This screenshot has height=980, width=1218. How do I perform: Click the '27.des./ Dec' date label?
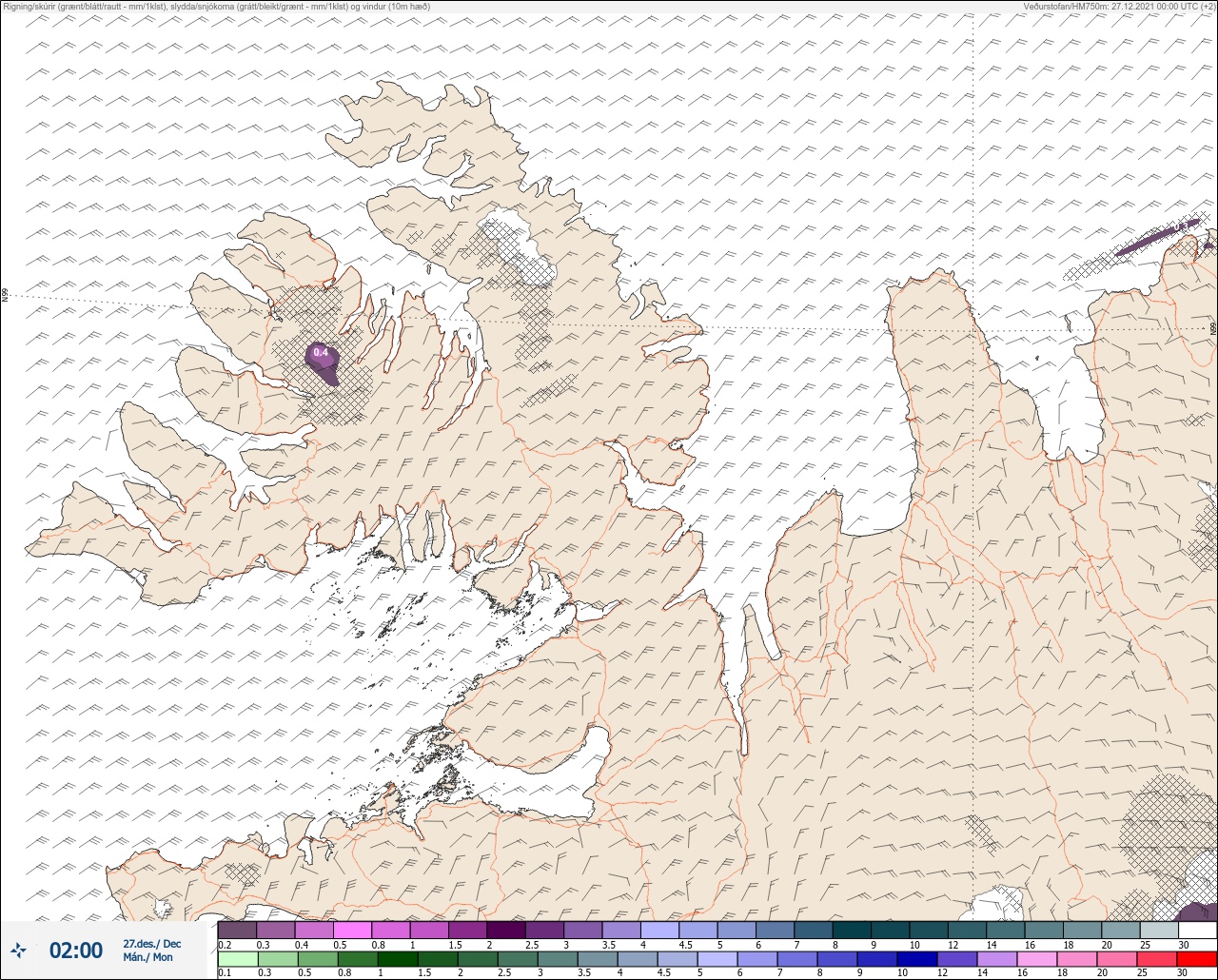pos(152,944)
